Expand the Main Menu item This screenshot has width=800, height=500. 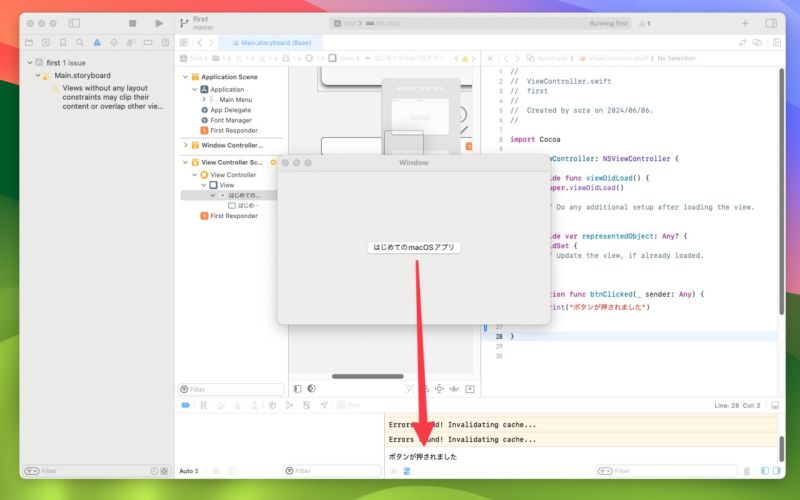pos(204,99)
